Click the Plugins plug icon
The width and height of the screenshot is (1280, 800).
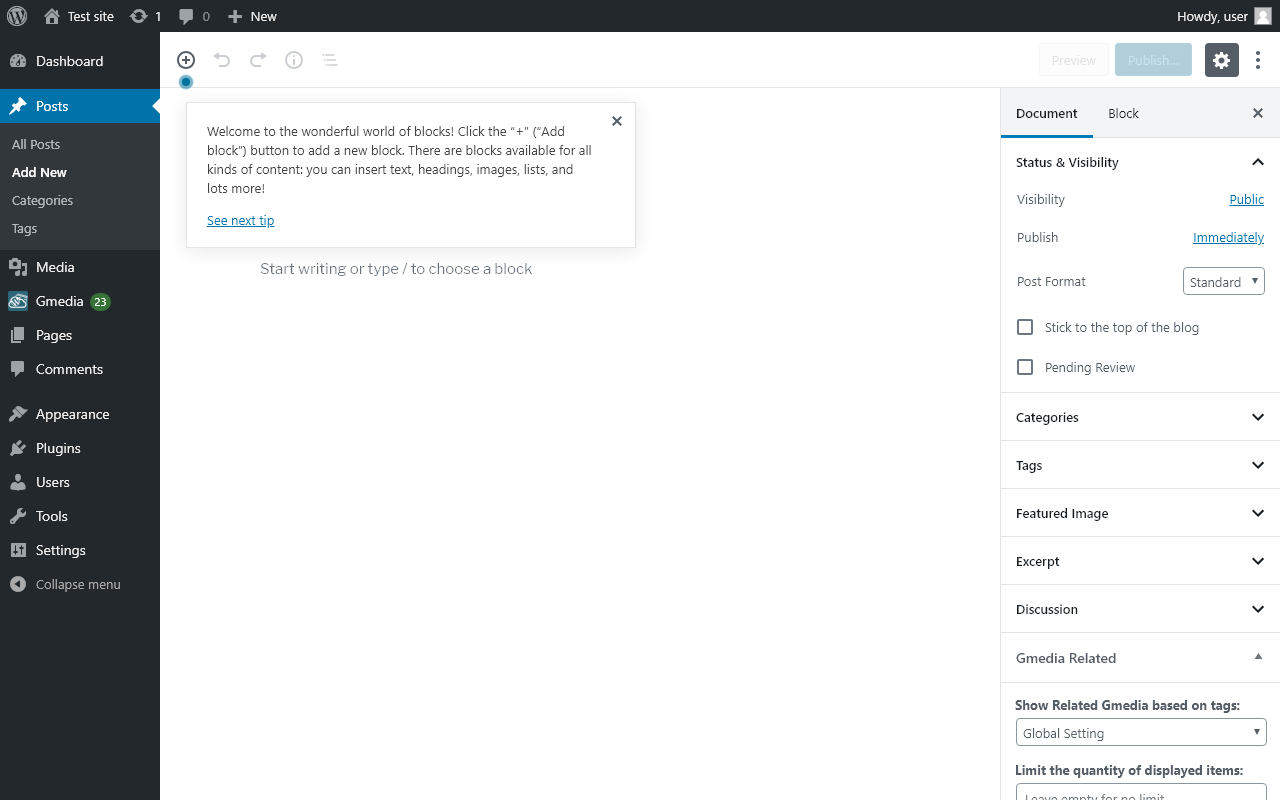18,448
